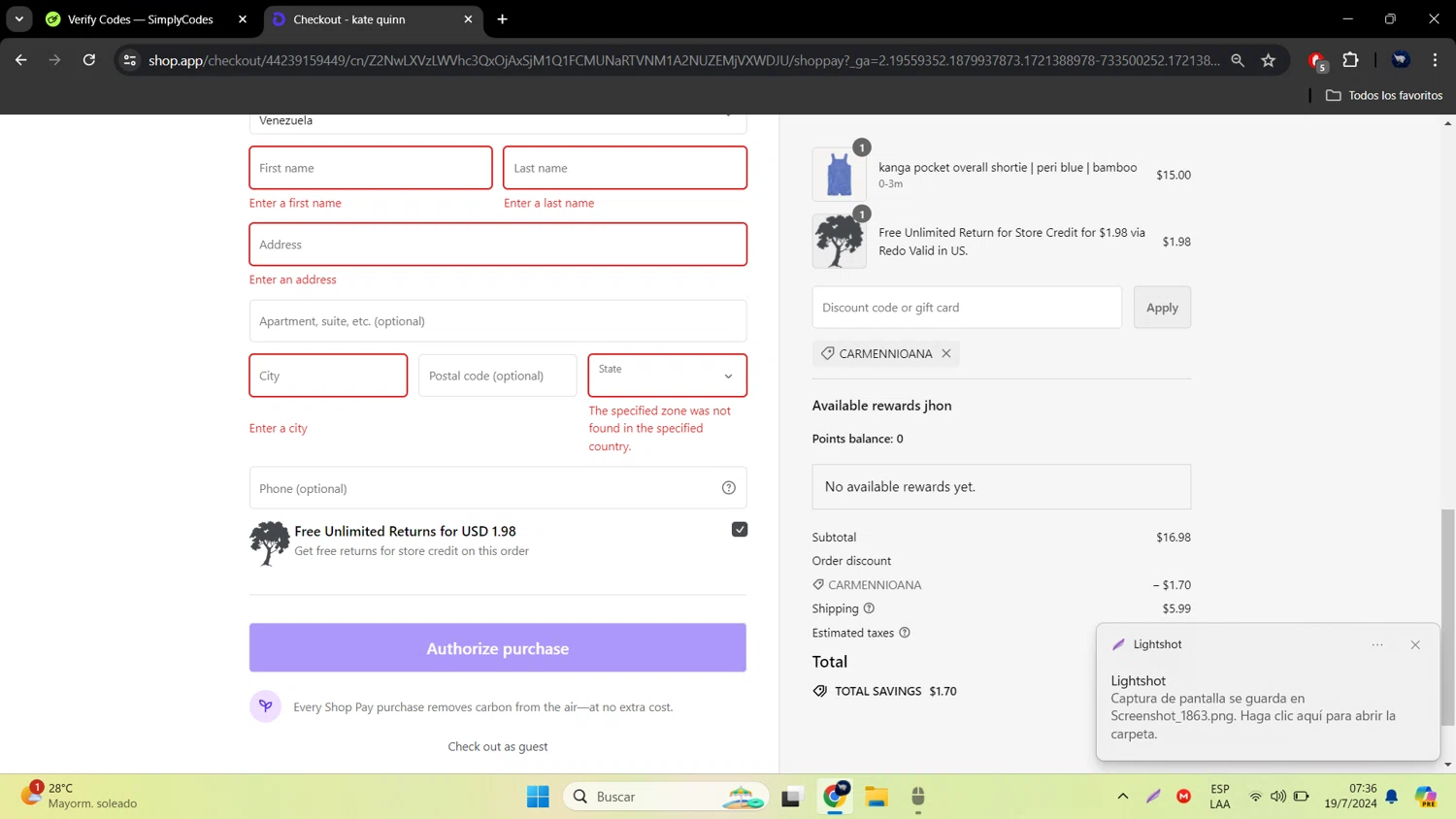Switch to Verify Codes — SimplyCodes tab
The width and height of the screenshot is (1456, 819).
140,19
